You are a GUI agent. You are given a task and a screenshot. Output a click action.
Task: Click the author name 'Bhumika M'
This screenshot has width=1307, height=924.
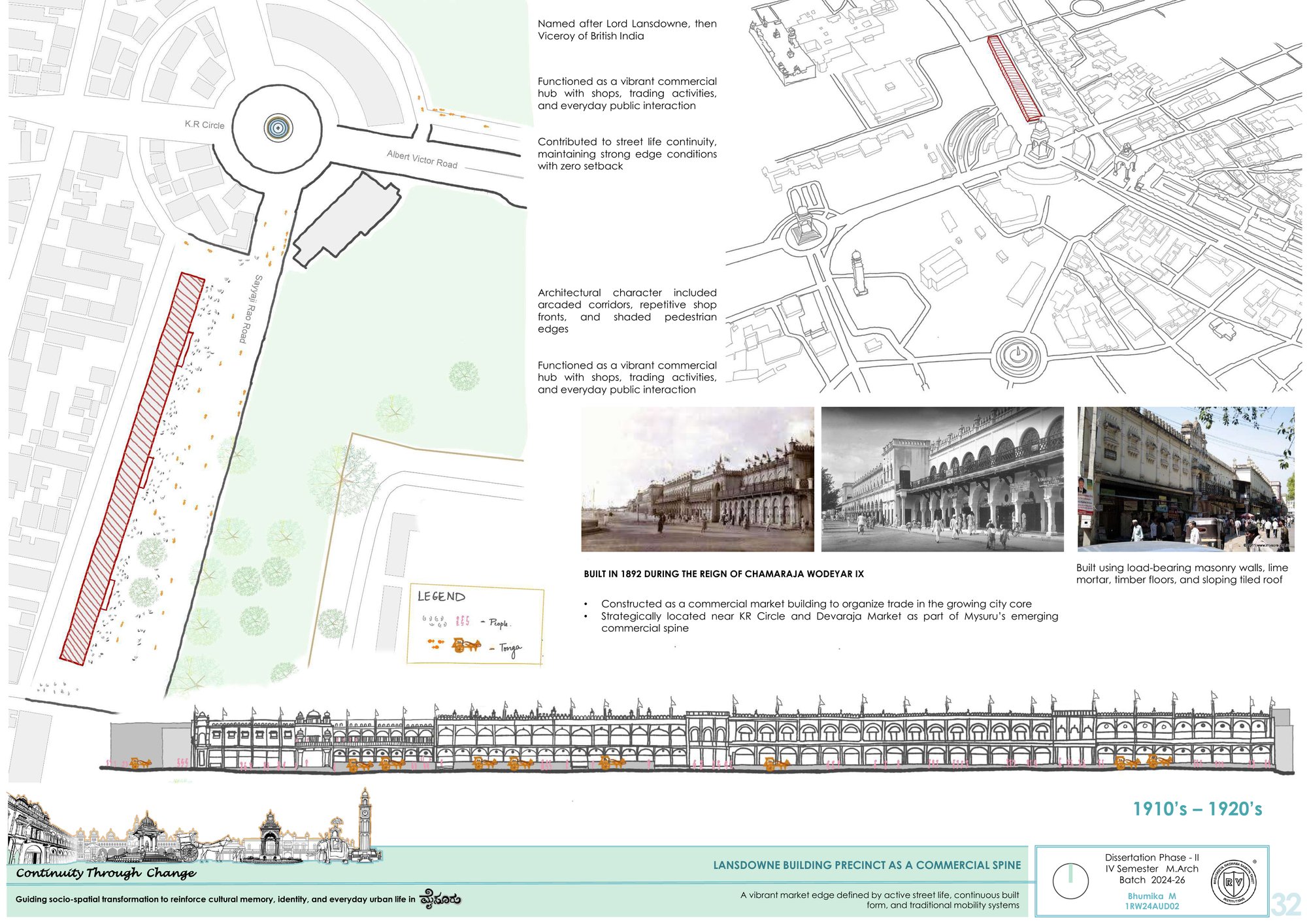pos(1151,896)
